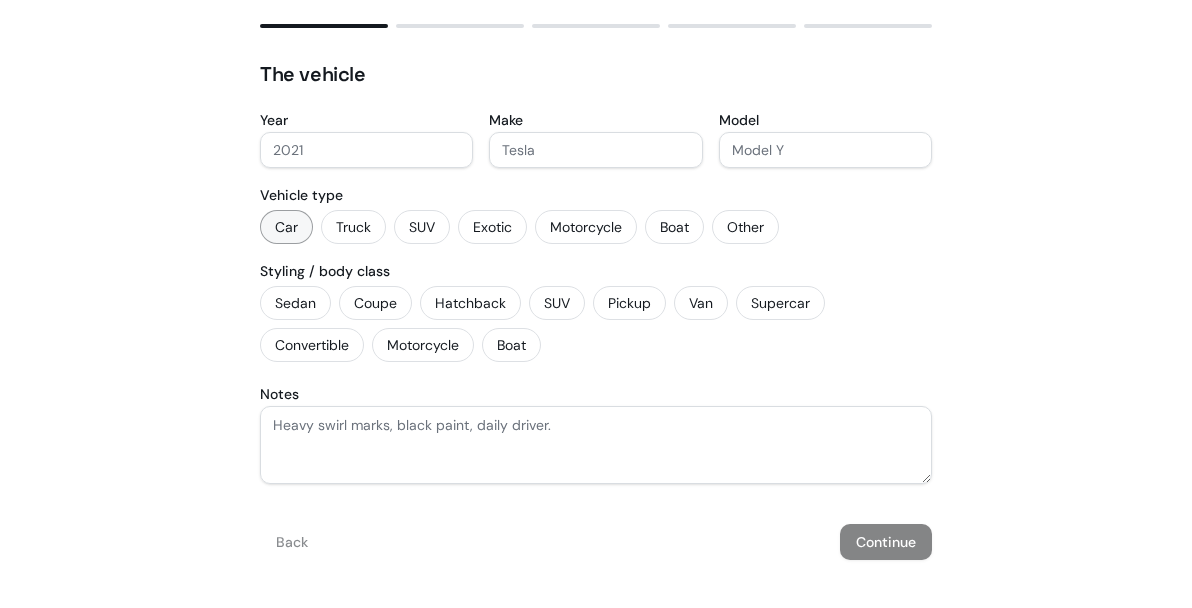Screen dimensions: 1192x608
Task: Choose Boat under Vehicle type
Action: [674, 227]
